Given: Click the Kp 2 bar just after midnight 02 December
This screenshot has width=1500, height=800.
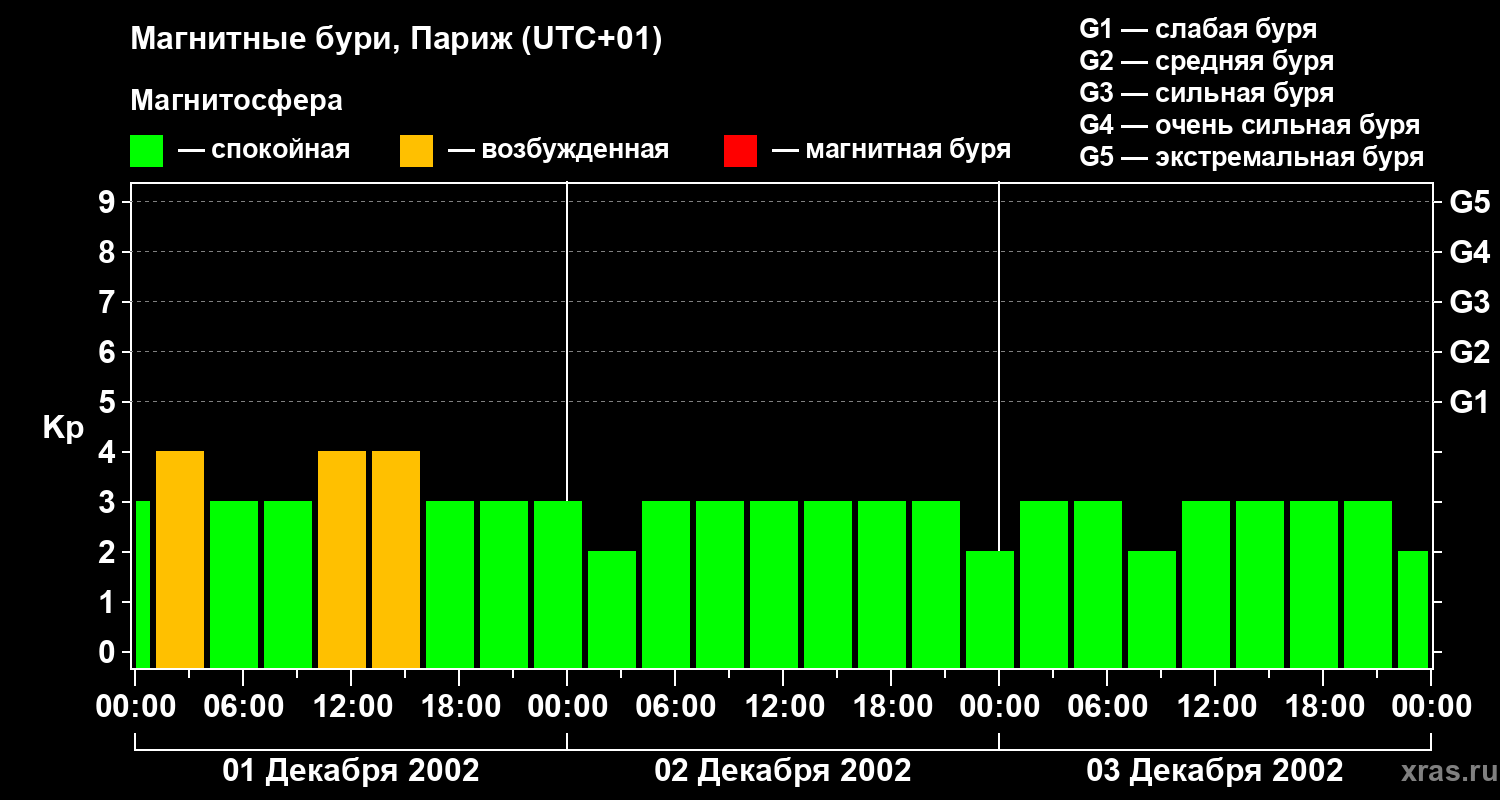Looking at the screenshot, I should pyautogui.click(x=612, y=609).
